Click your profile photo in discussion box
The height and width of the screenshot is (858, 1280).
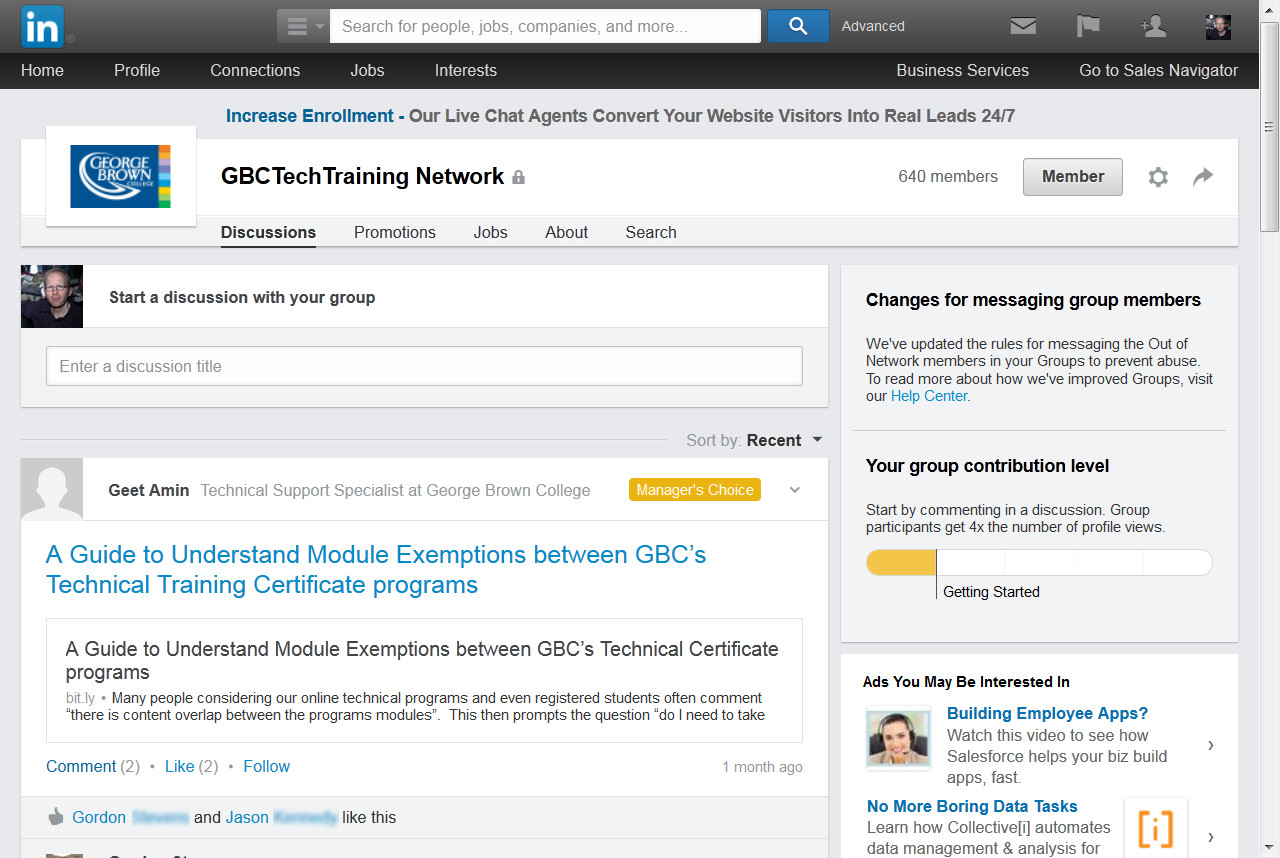52,297
